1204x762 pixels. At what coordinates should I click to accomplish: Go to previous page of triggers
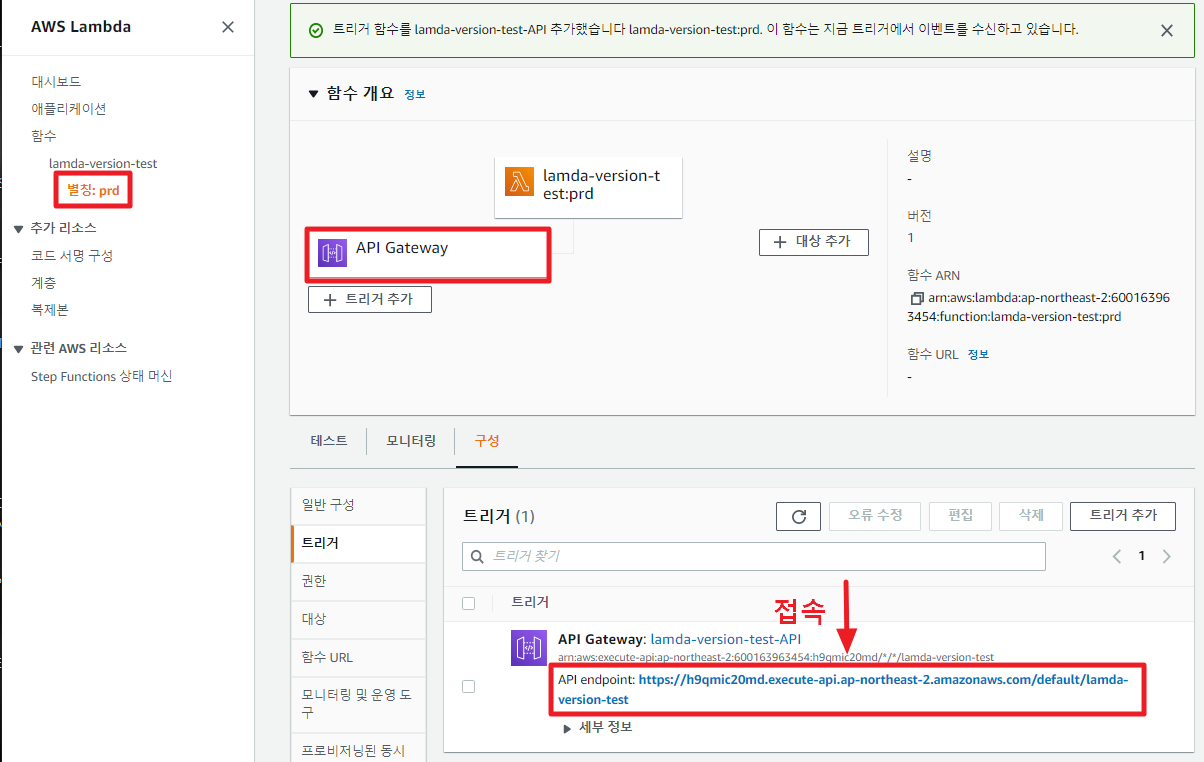pos(1116,556)
